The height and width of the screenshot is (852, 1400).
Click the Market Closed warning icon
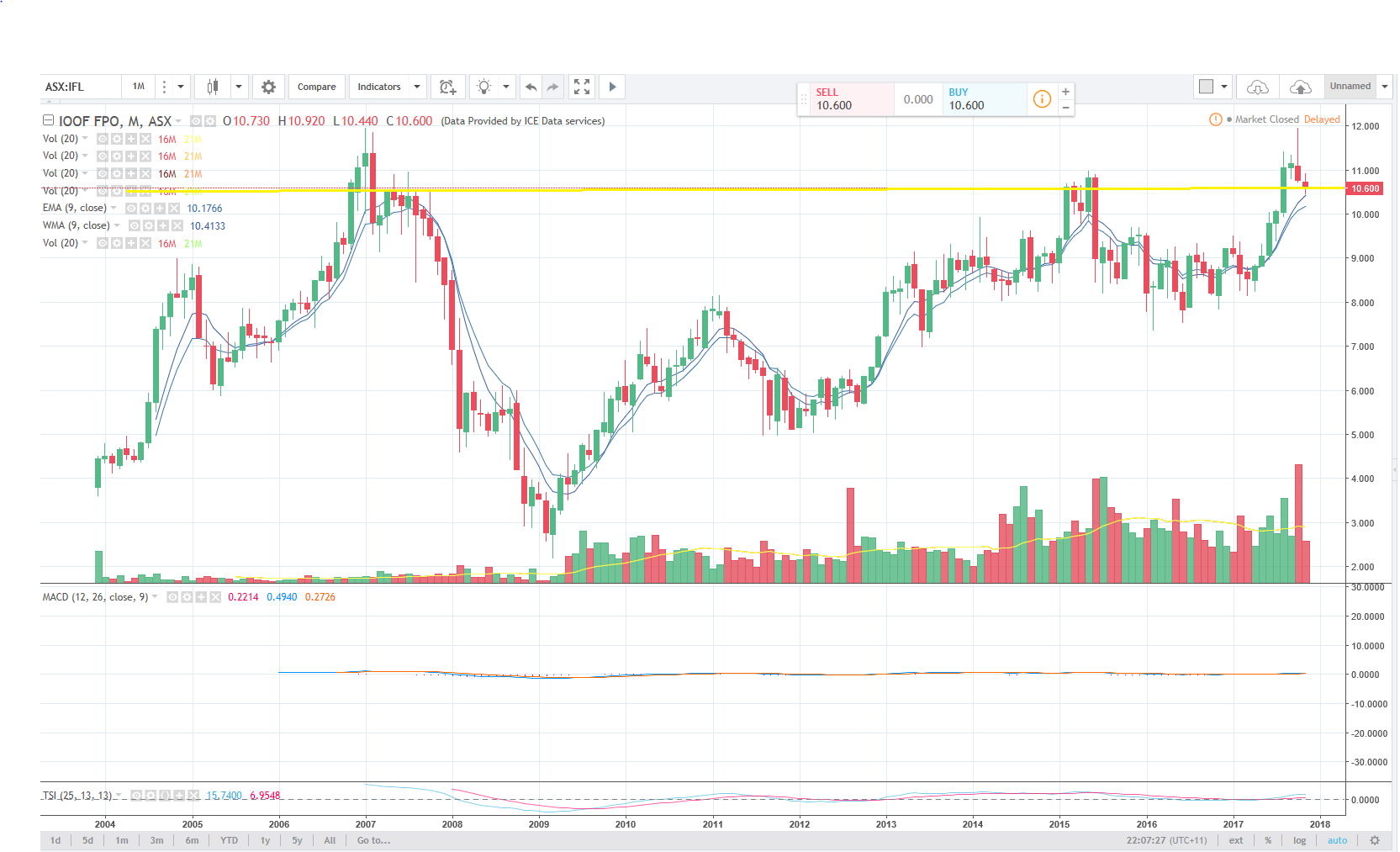[x=1215, y=119]
